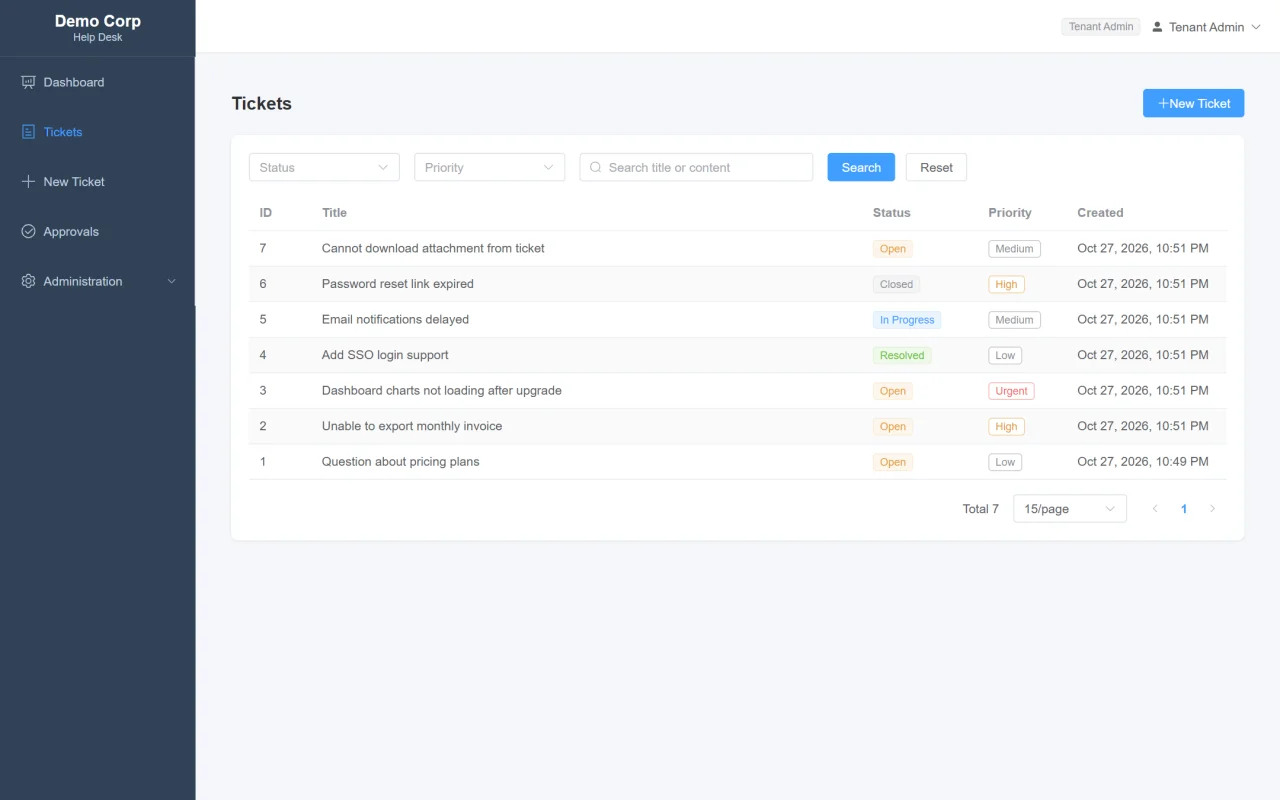Image resolution: width=1280 pixels, height=800 pixels.
Task: Click the Created column header
Action: click(1100, 213)
